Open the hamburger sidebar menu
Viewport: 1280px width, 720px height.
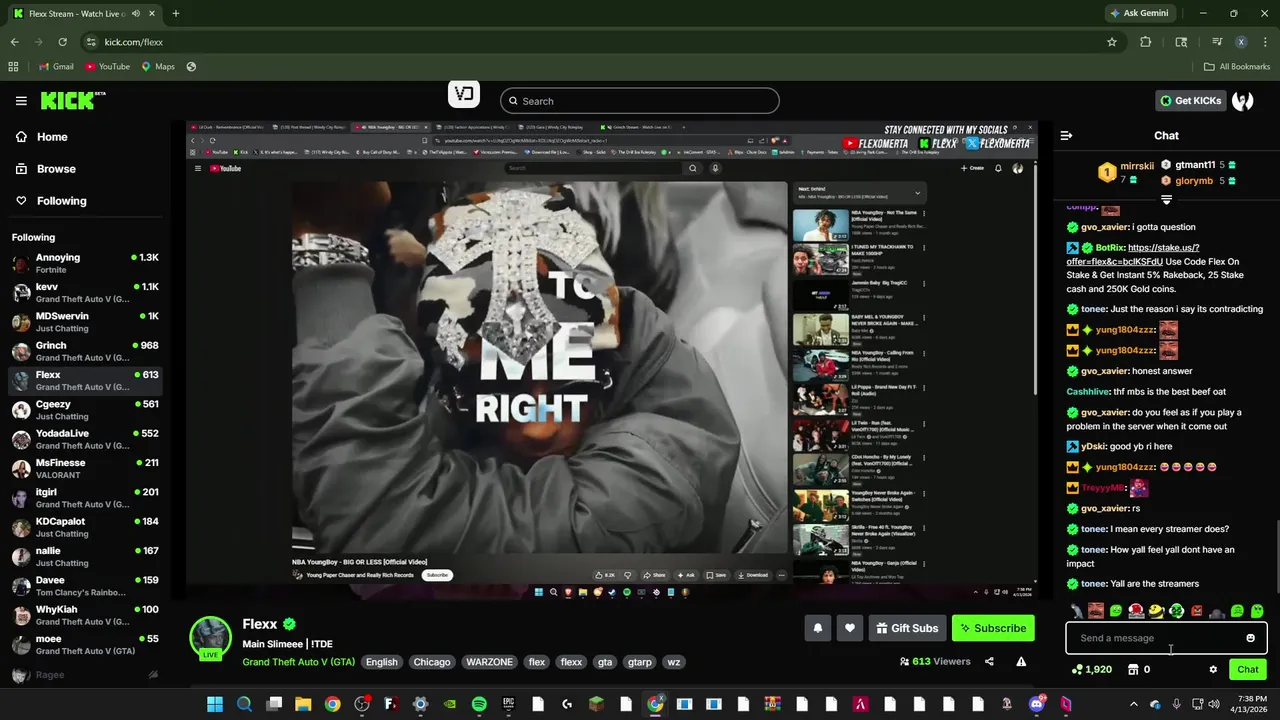[21, 101]
